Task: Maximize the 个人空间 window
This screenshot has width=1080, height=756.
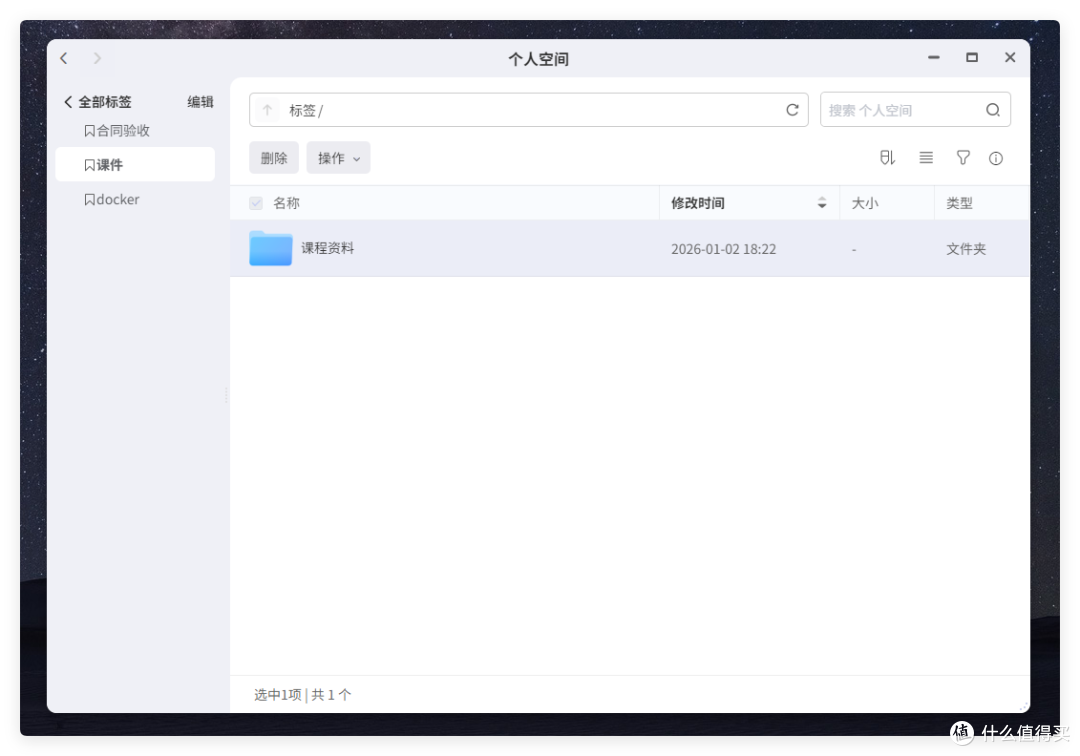Action: click(972, 58)
